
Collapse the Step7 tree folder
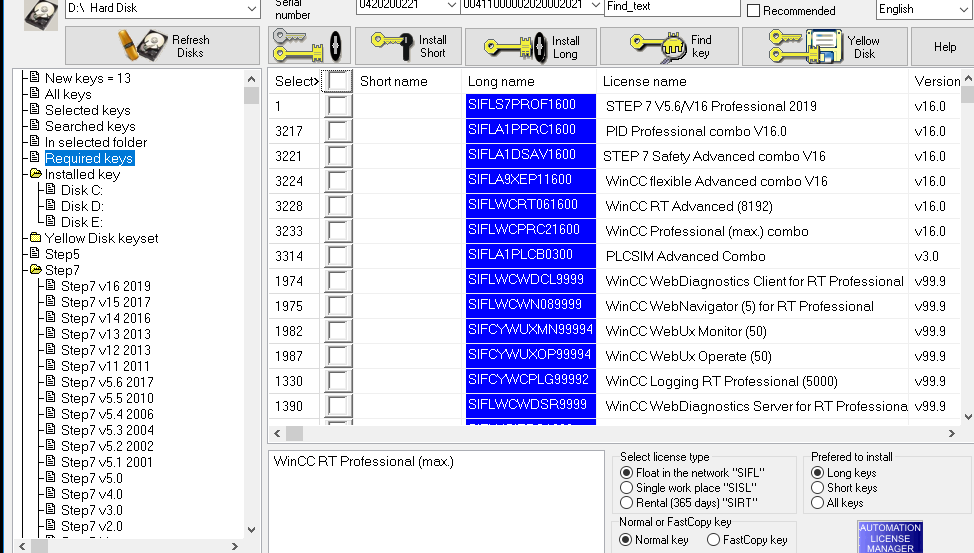tap(35, 270)
